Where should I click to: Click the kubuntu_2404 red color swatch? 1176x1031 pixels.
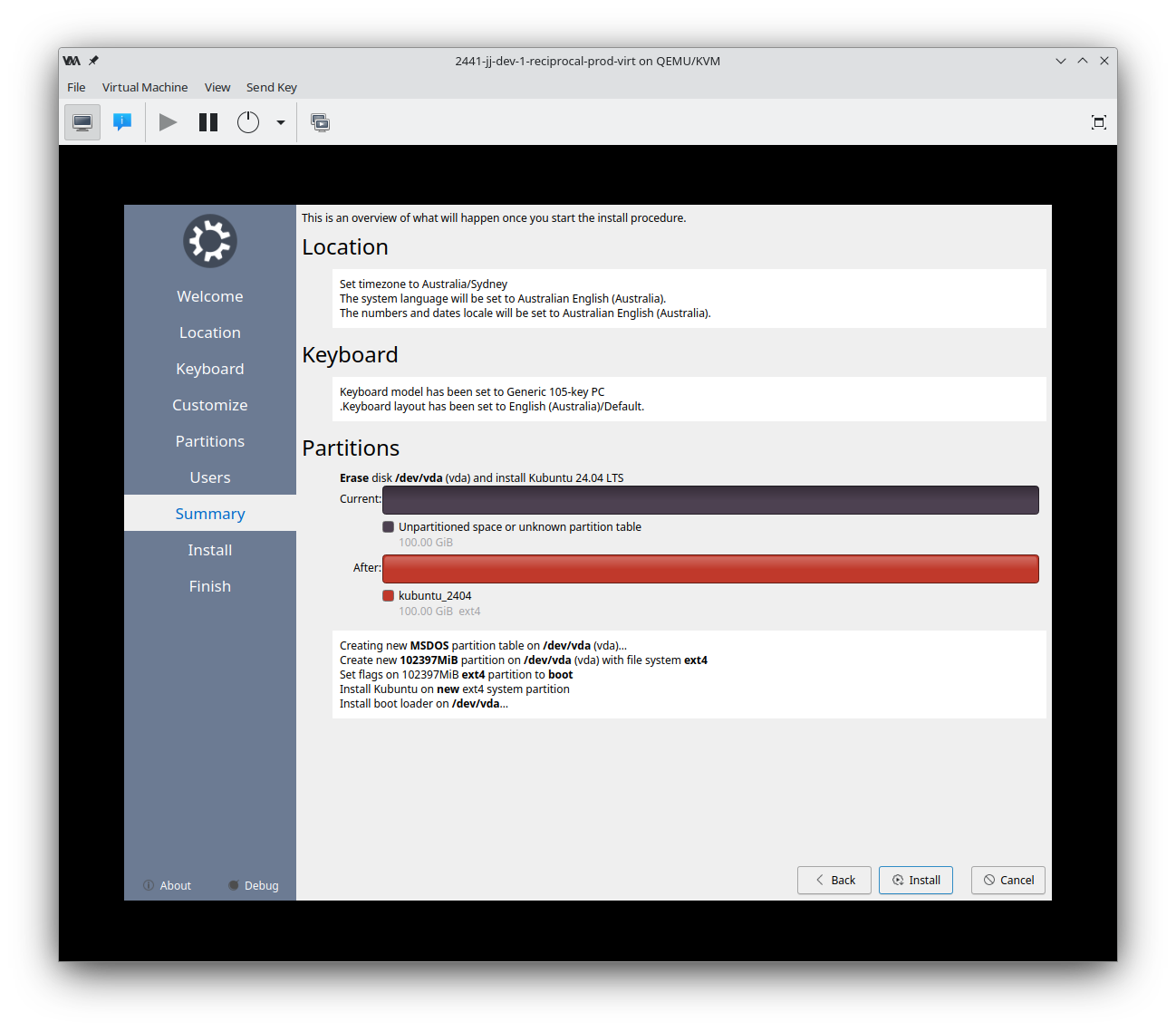388,595
